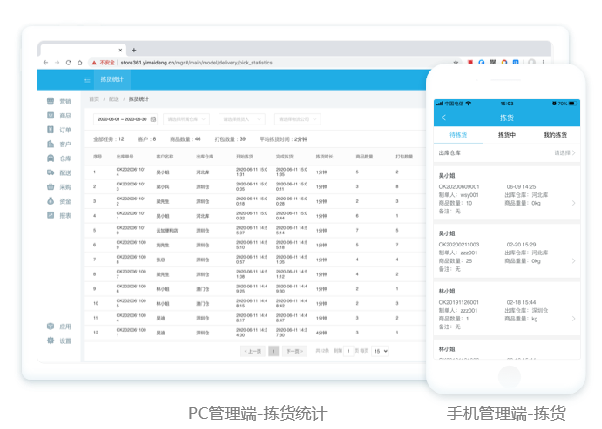Click the date range input field
The image size is (602, 429).
(x=120, y=119)
